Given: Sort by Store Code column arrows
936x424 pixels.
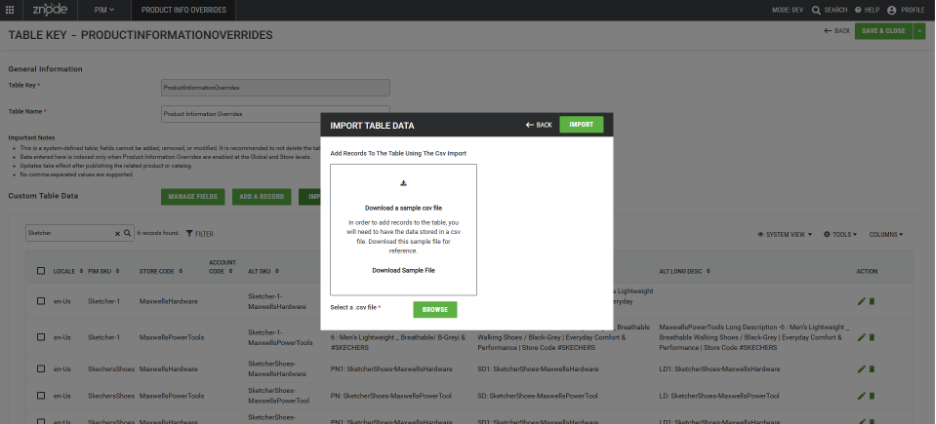Looking at the screenshot, I should [x=180, y=271].
